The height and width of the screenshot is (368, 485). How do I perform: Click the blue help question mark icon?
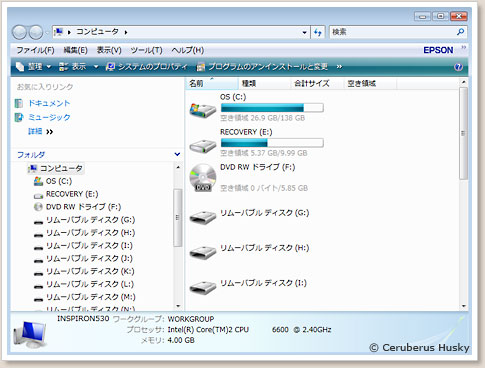click(458, 67)
